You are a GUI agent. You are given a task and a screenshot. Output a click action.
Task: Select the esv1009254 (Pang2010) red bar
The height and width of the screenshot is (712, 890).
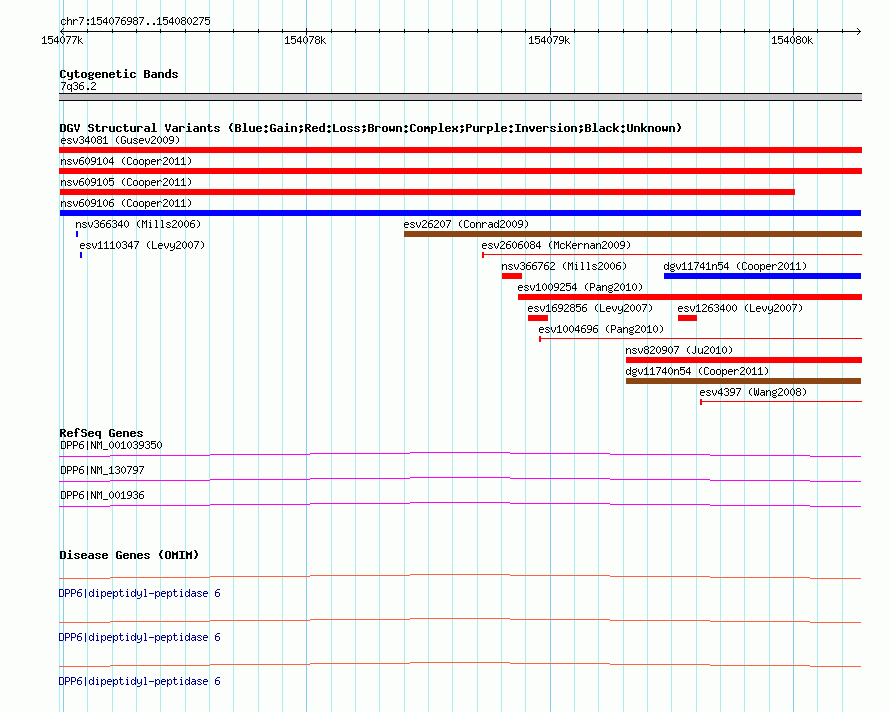tap(690, 297)
